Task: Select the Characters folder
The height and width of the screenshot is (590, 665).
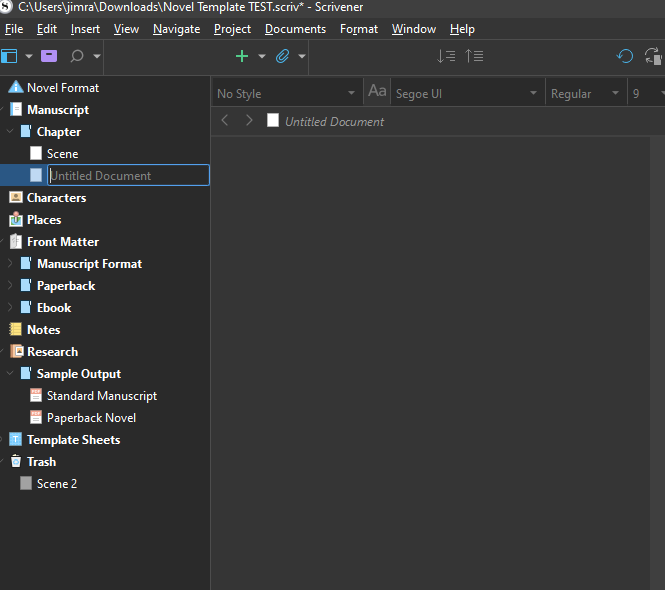Action: (56, 198)
